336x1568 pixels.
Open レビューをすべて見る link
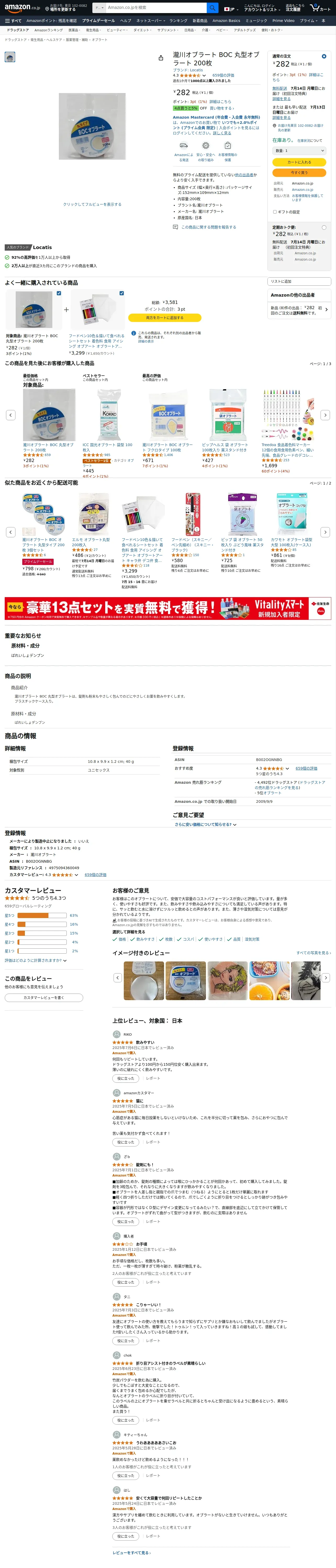click(x=132, y=1553)
